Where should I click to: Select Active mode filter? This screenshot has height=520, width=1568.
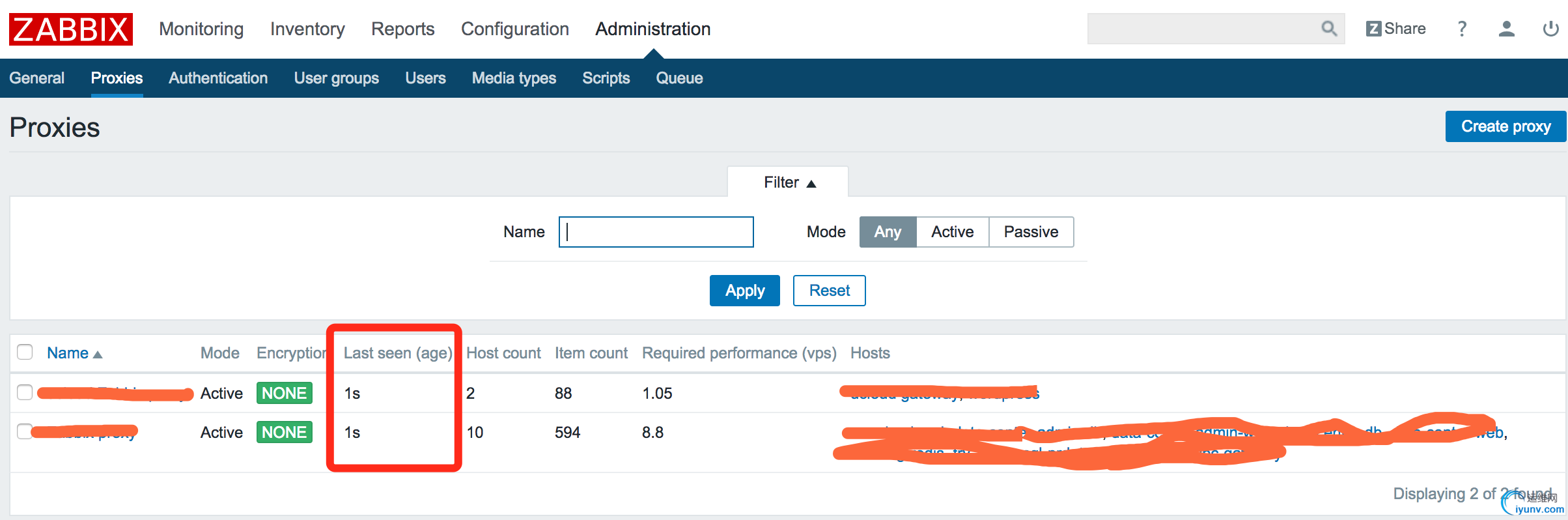pyautogui.click(x=952, y=232)
